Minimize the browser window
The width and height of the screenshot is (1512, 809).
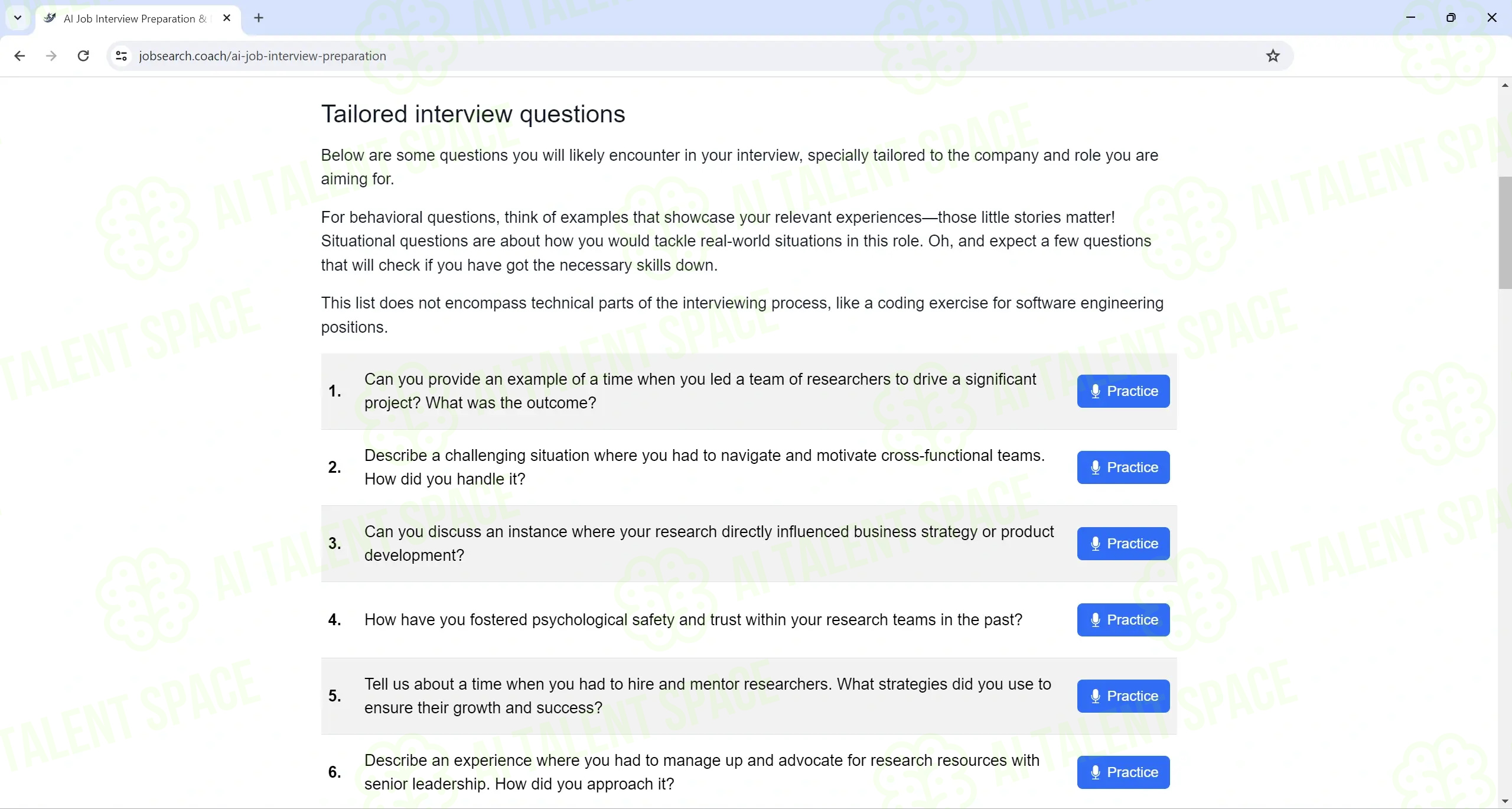[1410, 18]
